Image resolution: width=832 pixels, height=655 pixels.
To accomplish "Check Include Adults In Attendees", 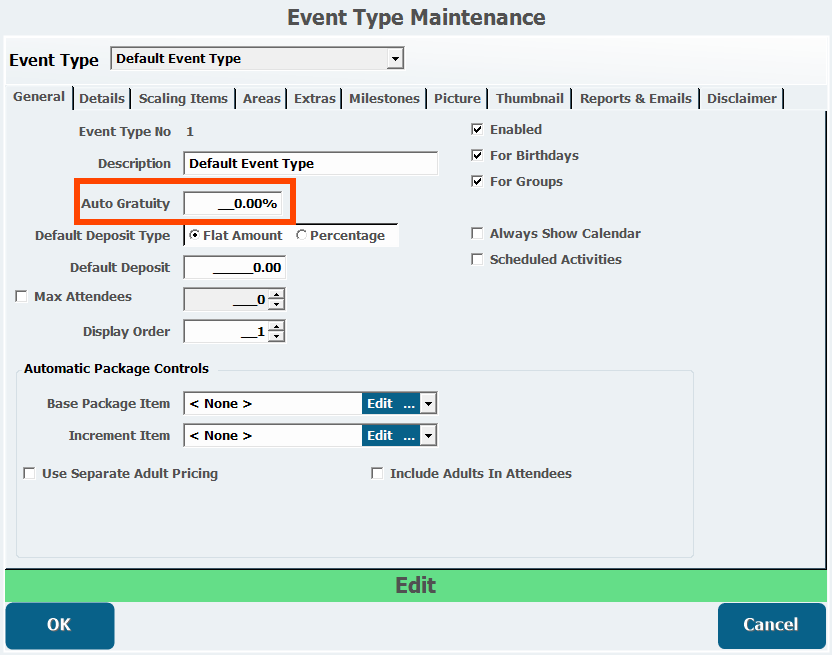I will [x=377, y=473].
